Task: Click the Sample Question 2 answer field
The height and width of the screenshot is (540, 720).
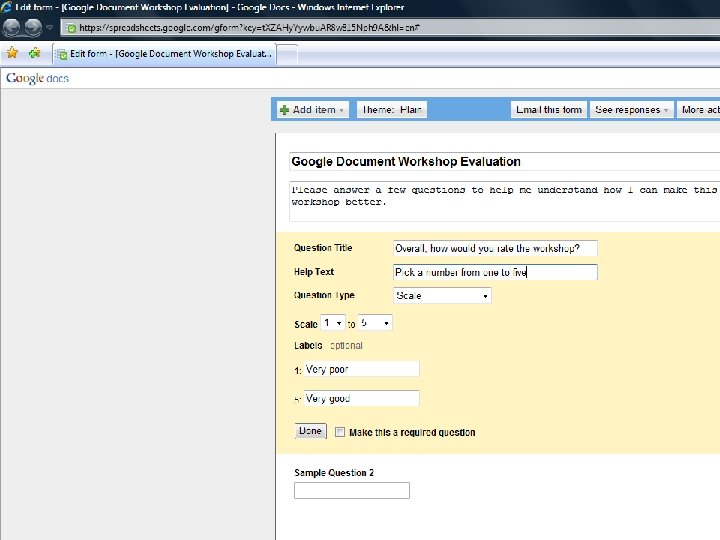Action: pos(352,490)
